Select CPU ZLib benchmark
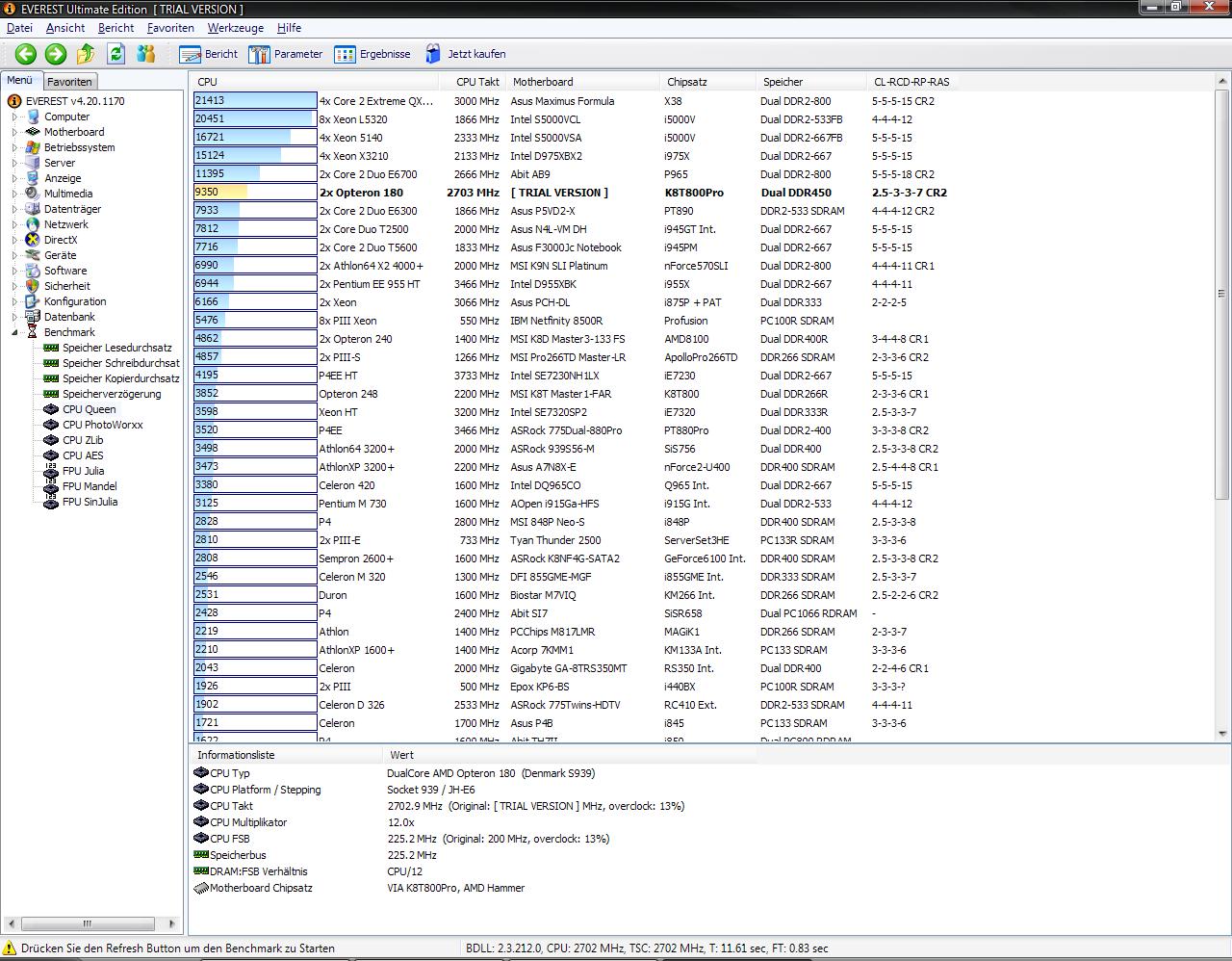 (x=83, y=440)
